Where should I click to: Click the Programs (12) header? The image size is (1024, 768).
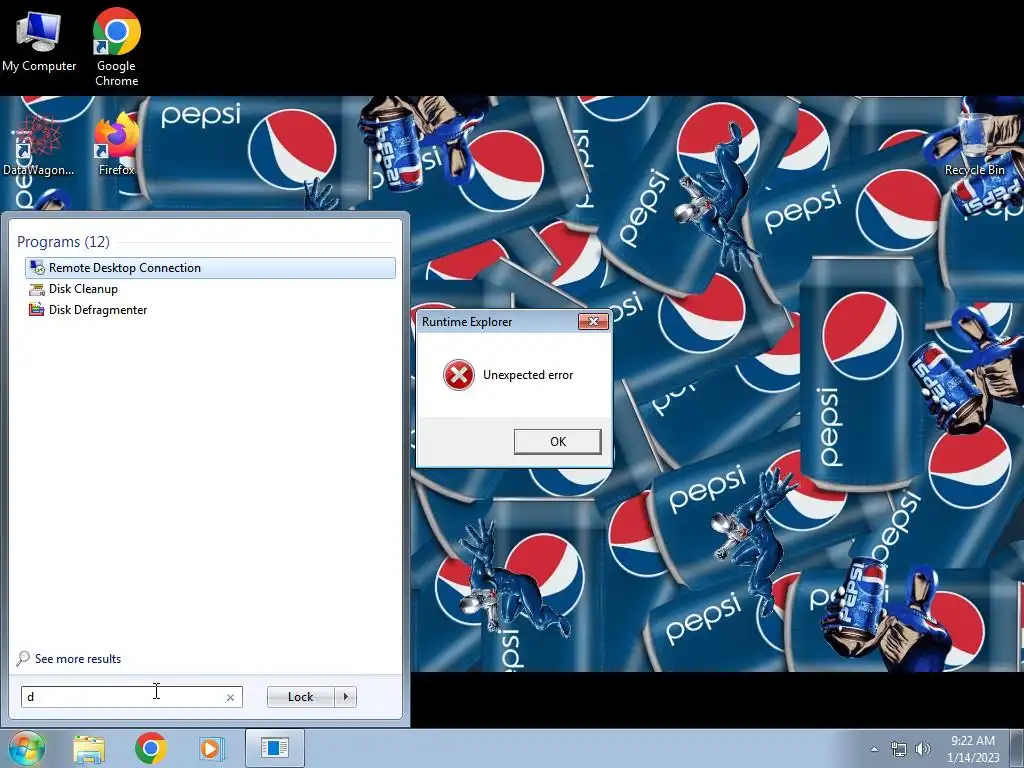click(x=63, y=242)
